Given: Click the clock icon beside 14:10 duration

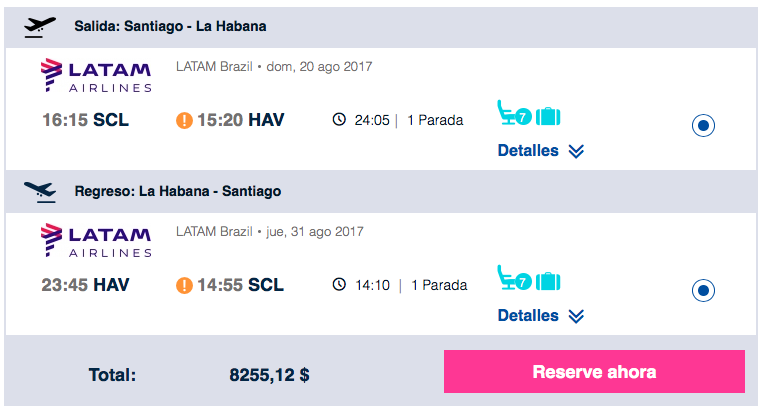Looking at the screenshot, I should pyautogui.click(x=339, y=284).
